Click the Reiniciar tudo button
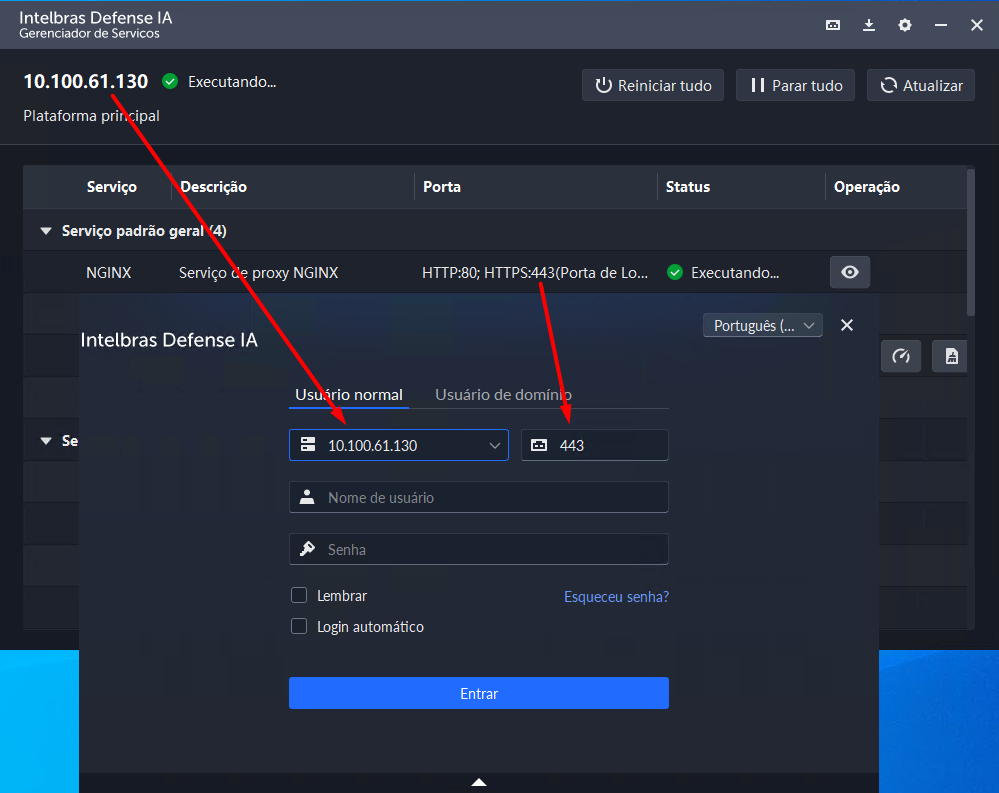 click(x=653, y=85)
